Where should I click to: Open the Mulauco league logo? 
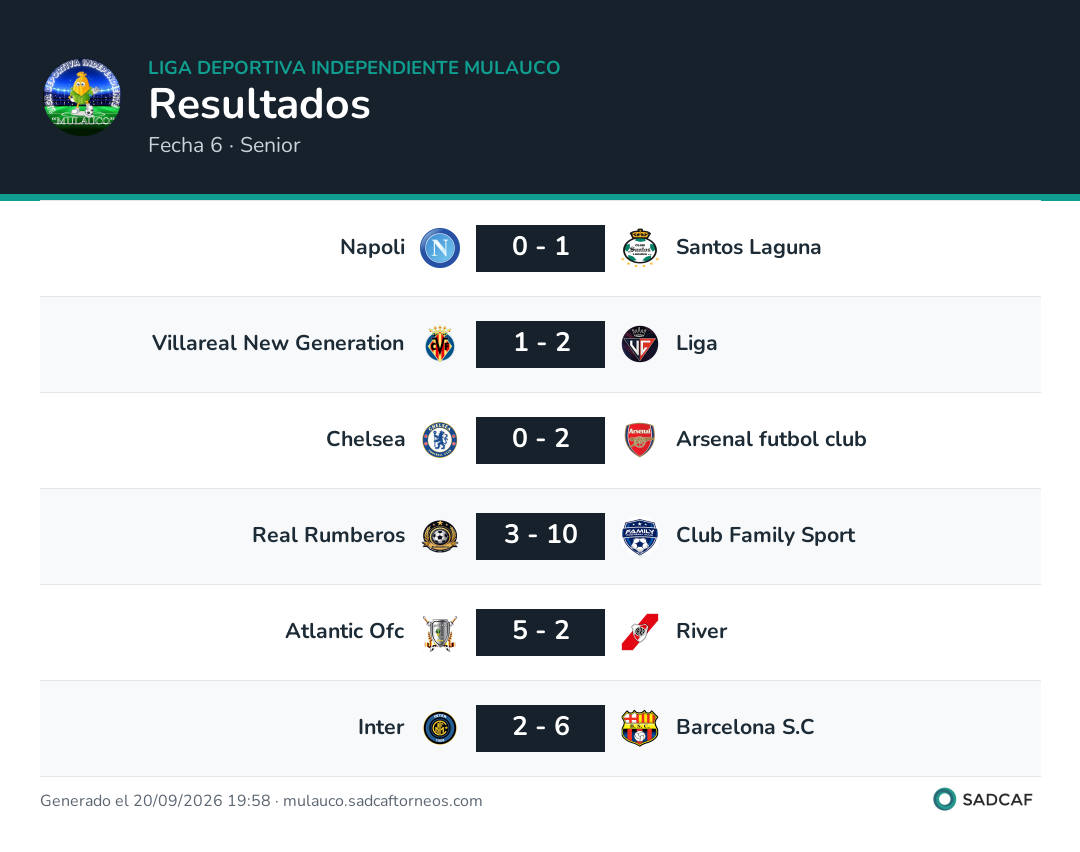click(x=83, y=97)
